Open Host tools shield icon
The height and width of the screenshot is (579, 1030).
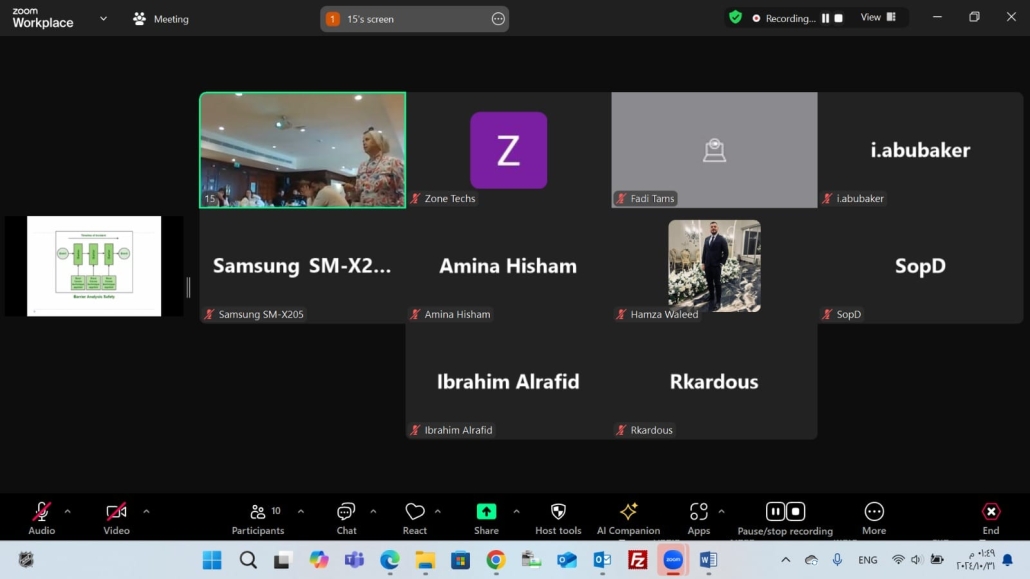pos(558,512)
